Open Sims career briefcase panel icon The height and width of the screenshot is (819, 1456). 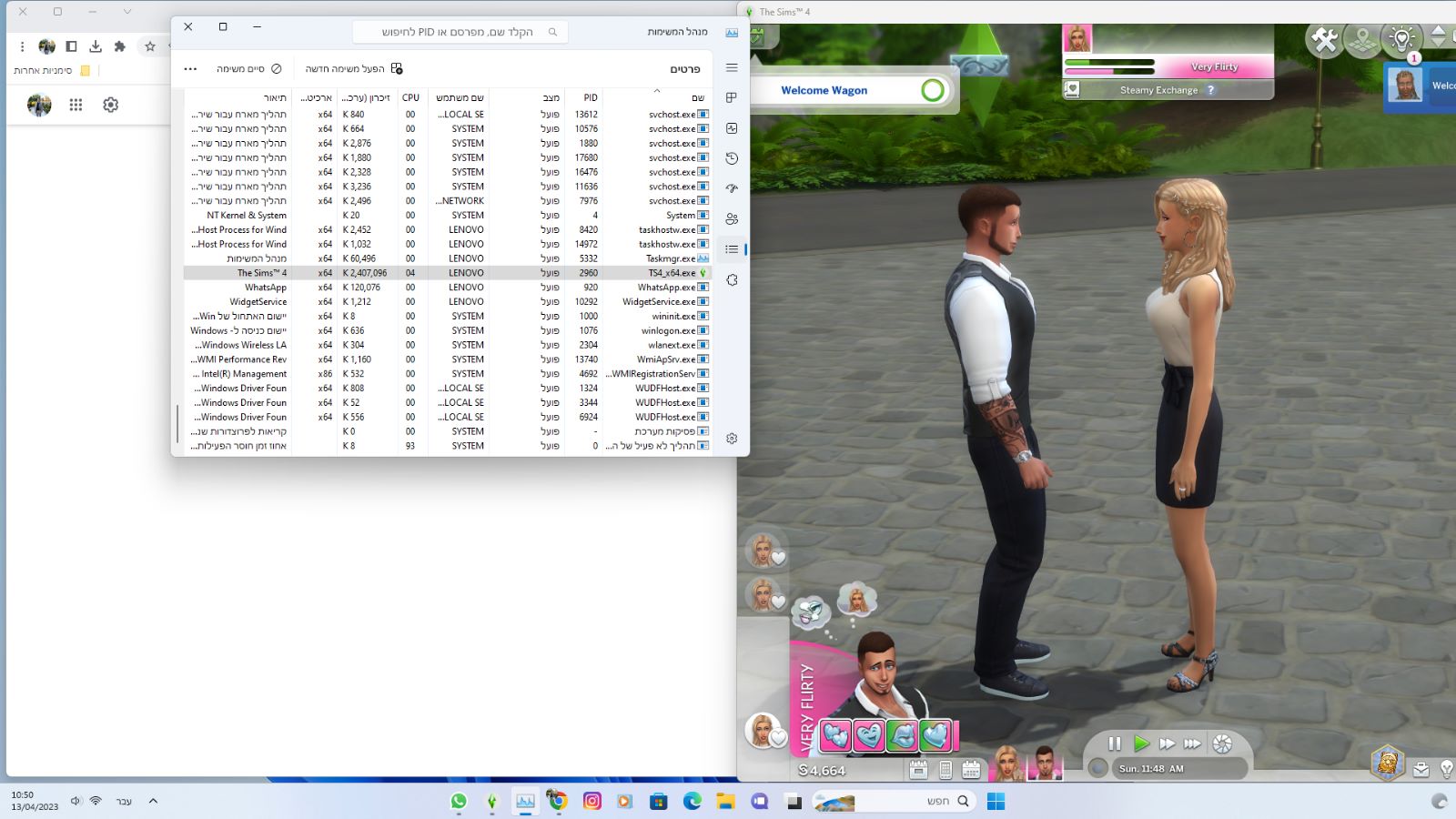pos(1421,770)
